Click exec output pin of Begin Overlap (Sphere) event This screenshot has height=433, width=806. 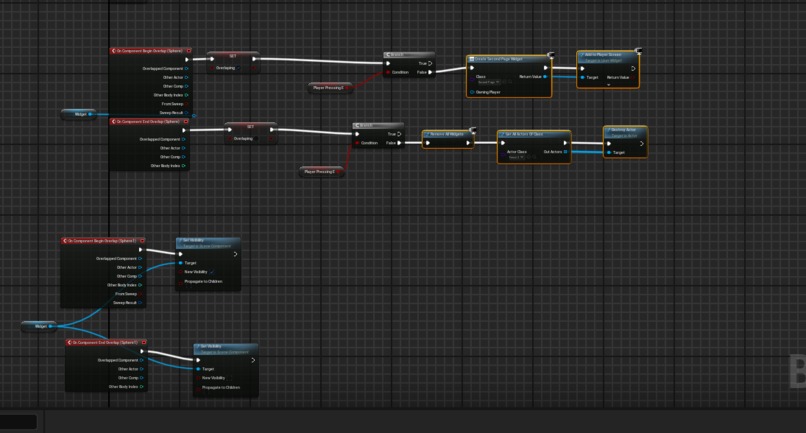pos(187,60)
